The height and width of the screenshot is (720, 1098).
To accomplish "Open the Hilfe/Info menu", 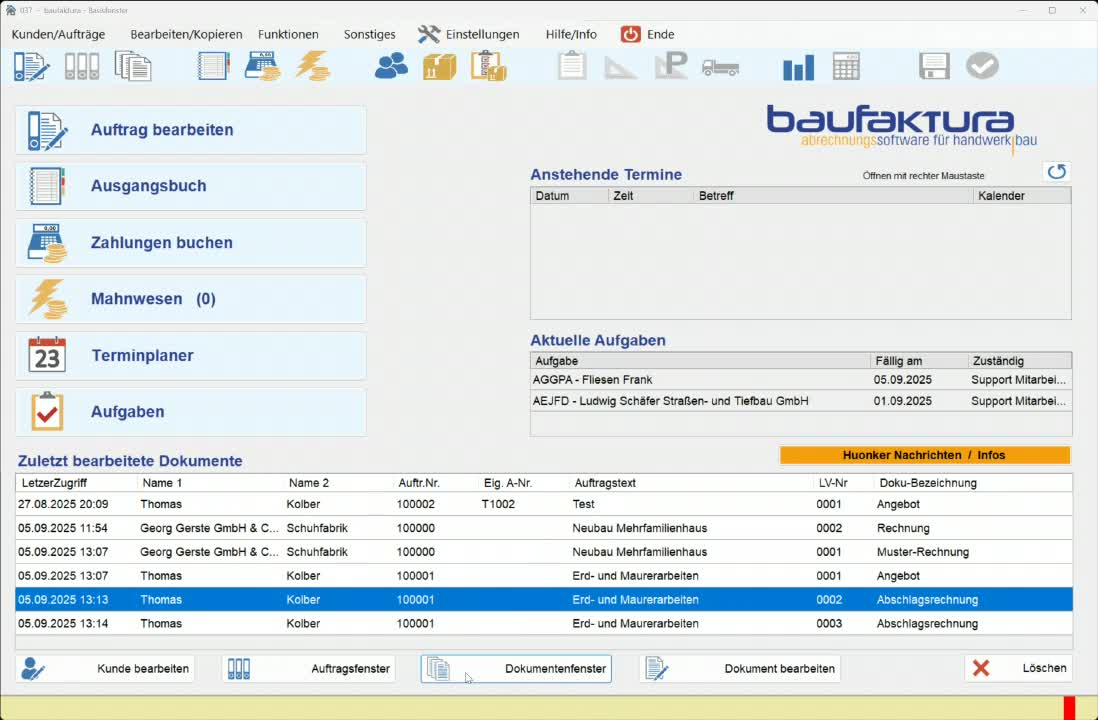I will click(x=571, y=34).
